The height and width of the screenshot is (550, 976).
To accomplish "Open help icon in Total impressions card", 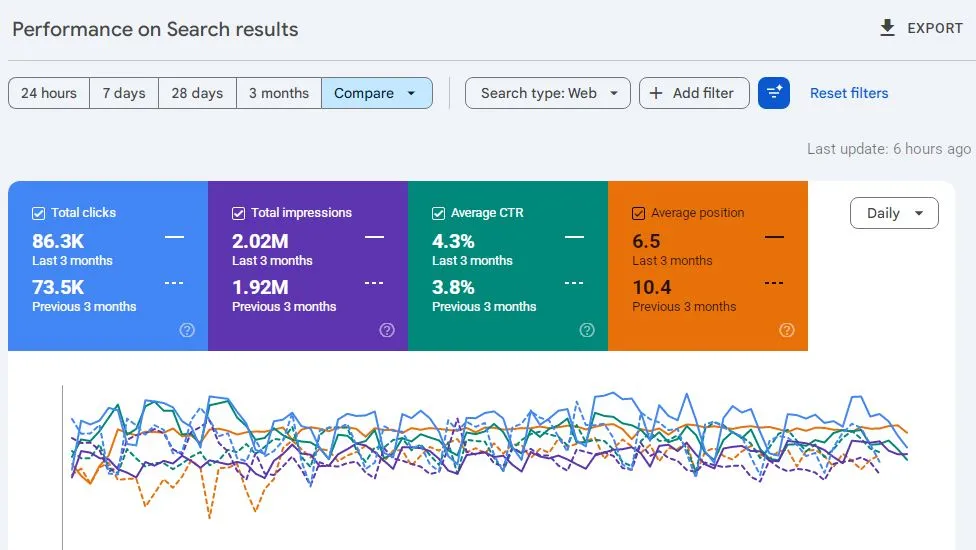I will click(387, 330).
